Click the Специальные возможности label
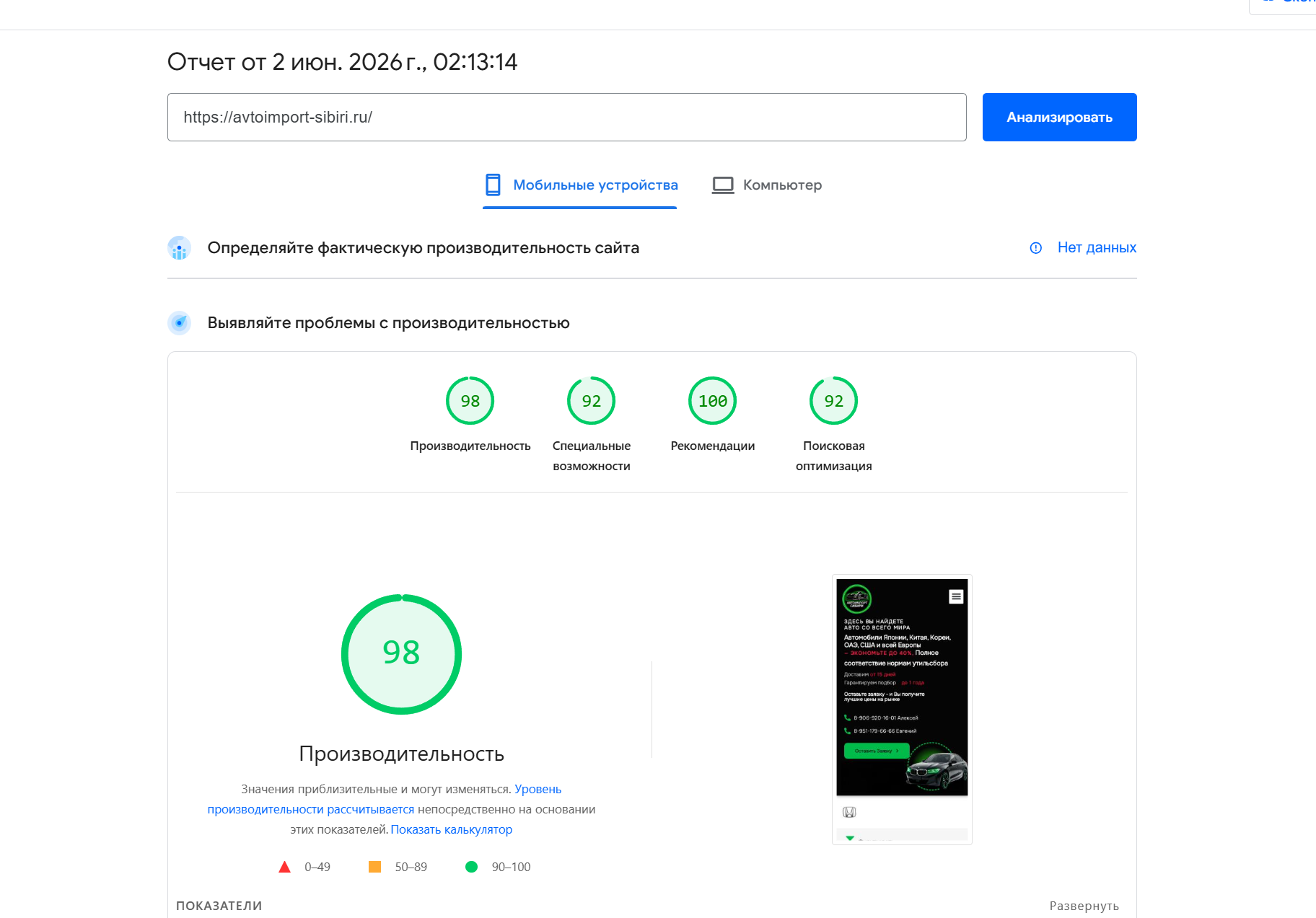This screenshot has width=1316, height=918. (x=592, y=456)
